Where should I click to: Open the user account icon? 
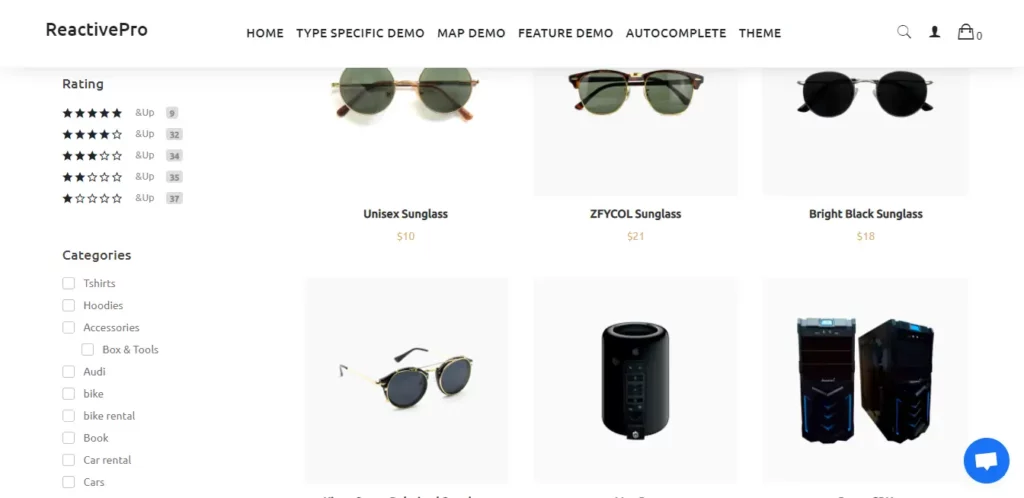(x=935, y=31)
